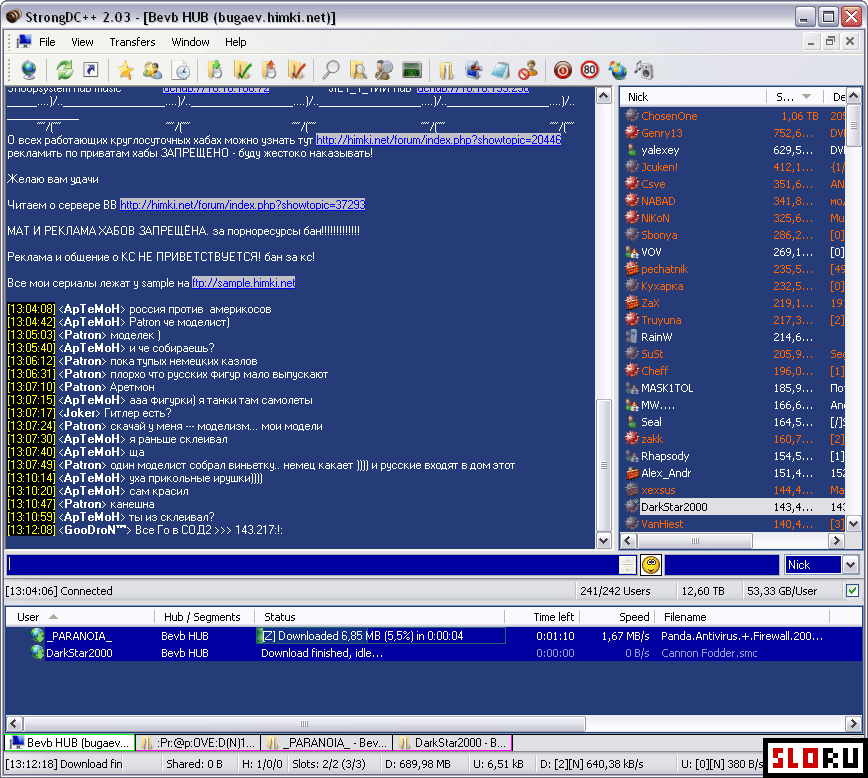Select the DarkStar2000 transfer row
This screenshot has height=778, width=868.
pyautogui.click(x=433, y=653)
